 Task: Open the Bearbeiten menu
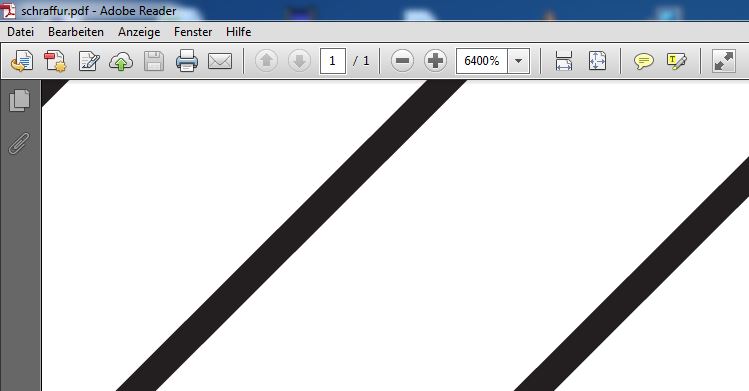tap(76, 32)
